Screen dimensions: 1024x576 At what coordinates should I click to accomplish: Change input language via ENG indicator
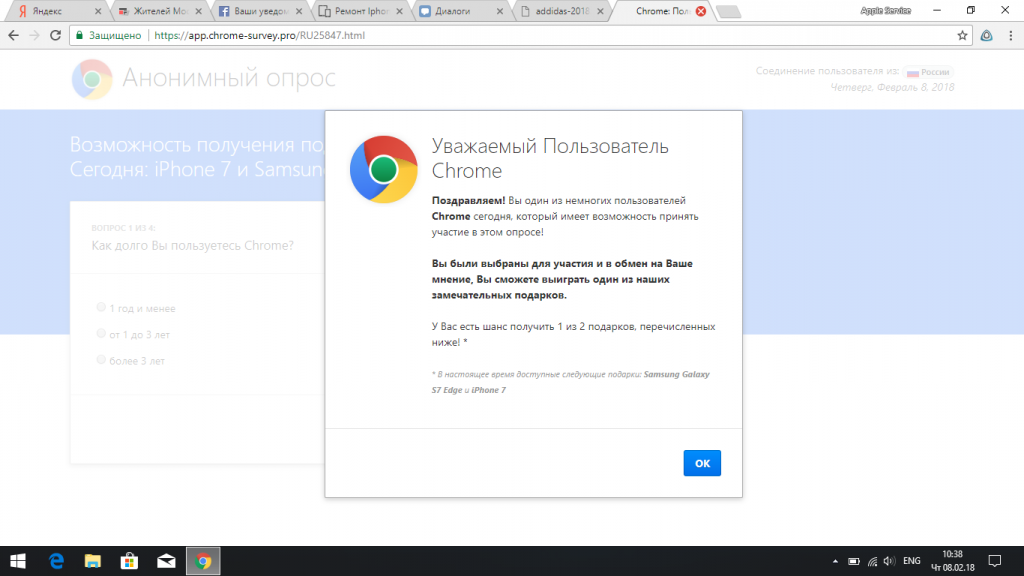tap(912, 561)
